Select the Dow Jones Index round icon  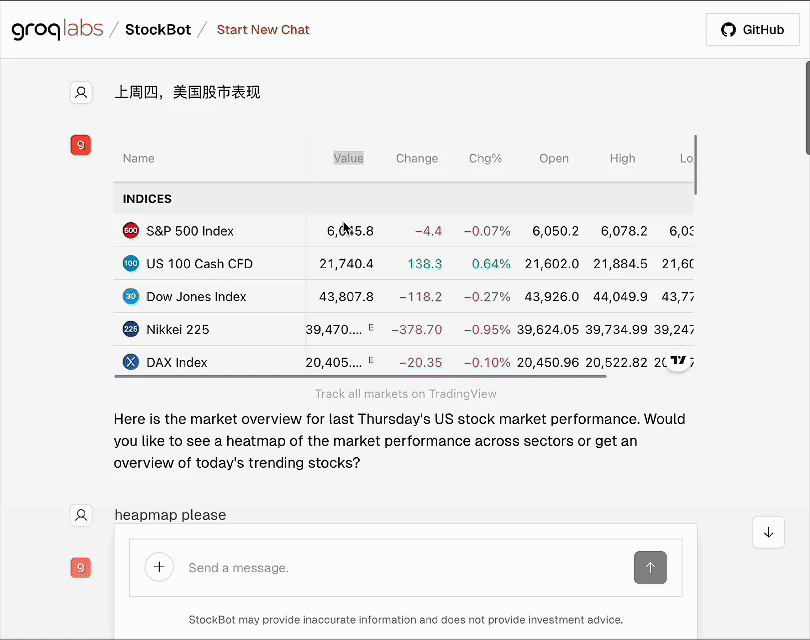131,296
